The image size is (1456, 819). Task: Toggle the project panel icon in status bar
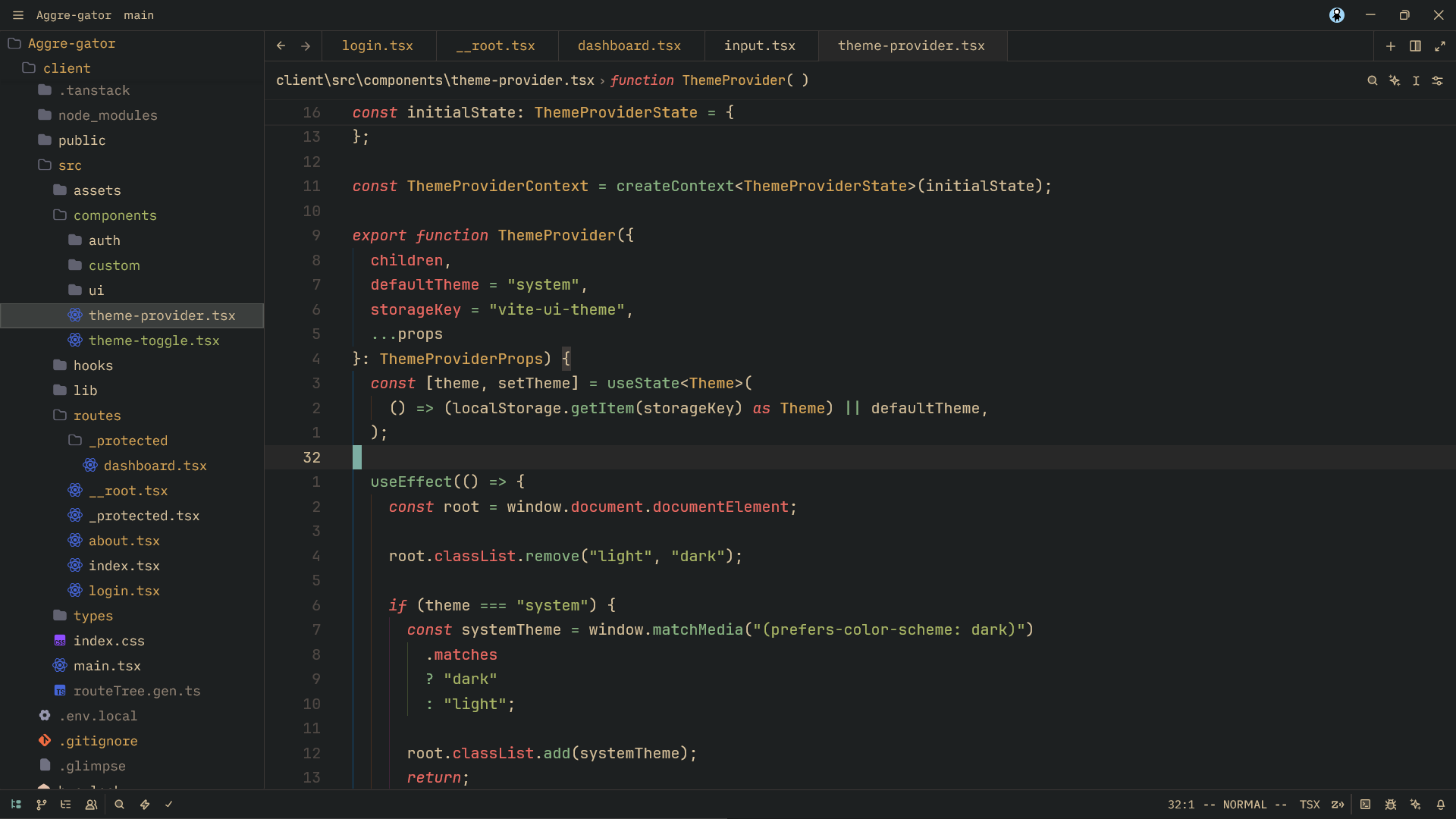coord(16,805)
